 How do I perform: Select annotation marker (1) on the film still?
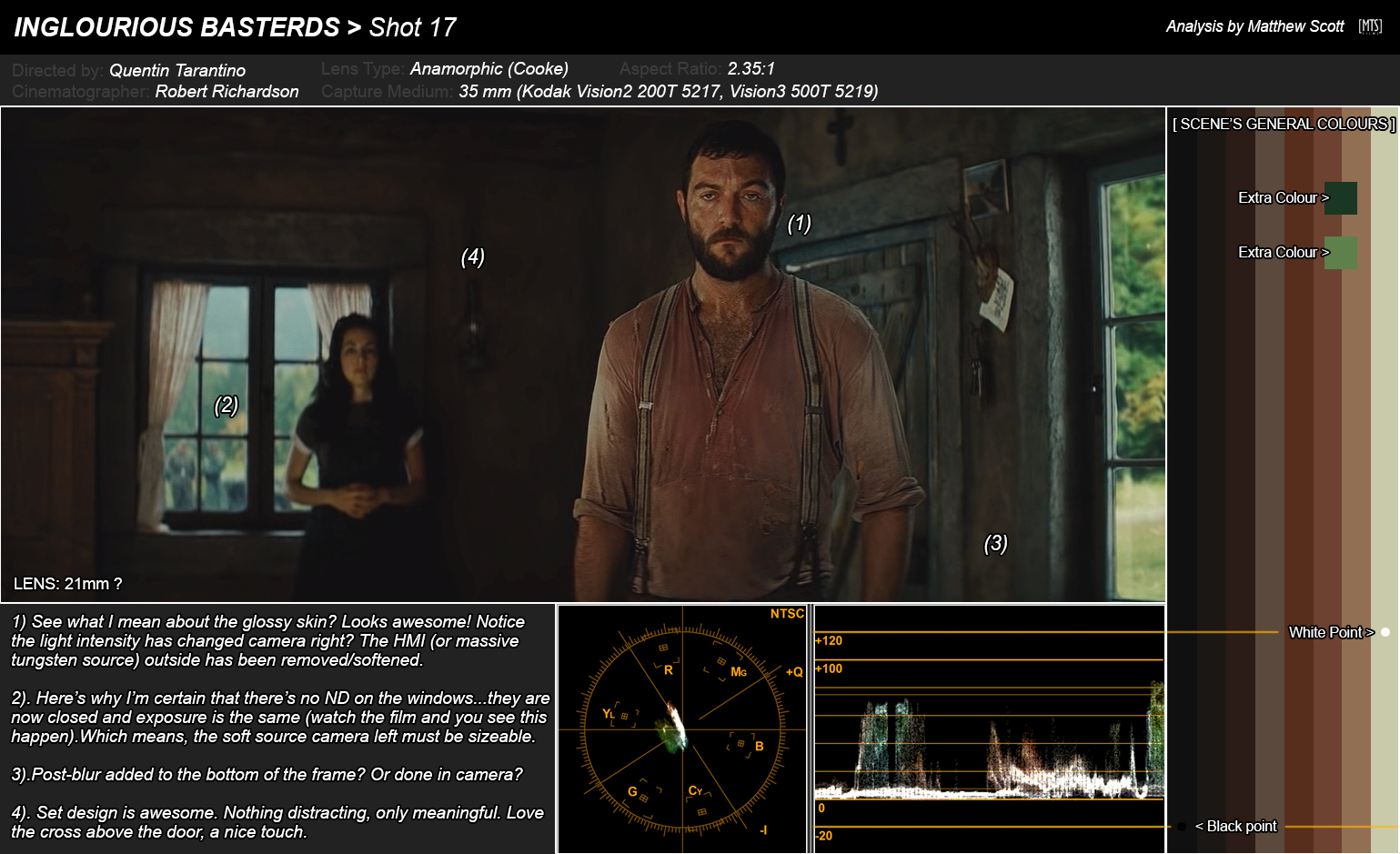[799, 224]
